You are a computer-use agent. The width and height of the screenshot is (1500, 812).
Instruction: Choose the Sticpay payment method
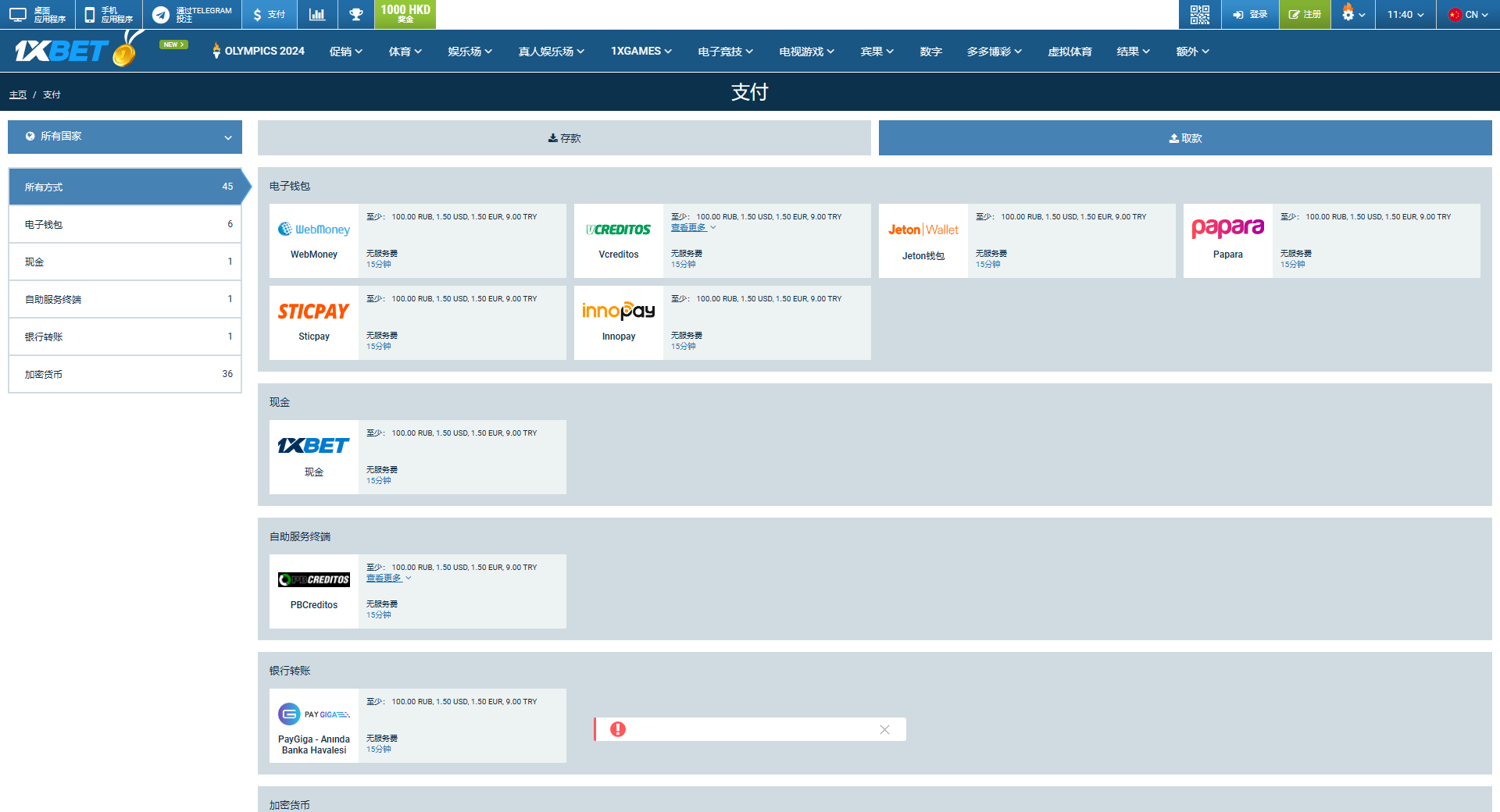418,322
